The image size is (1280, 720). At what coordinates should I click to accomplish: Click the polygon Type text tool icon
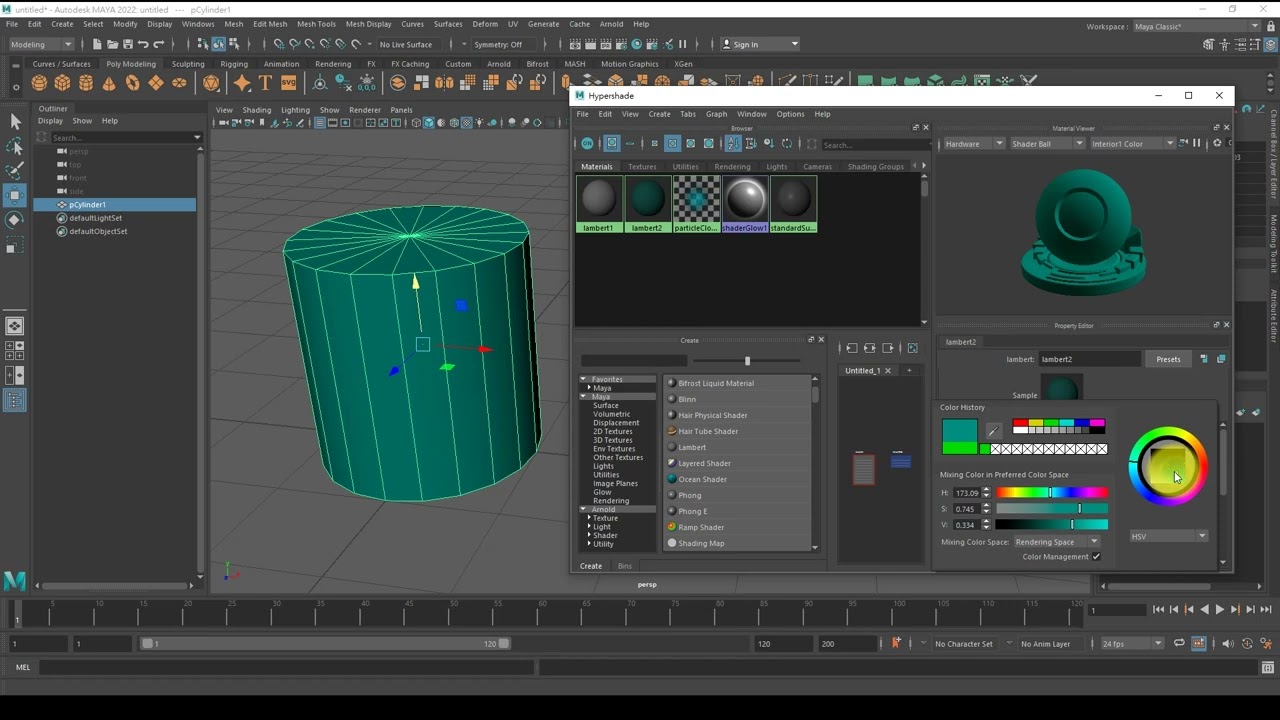pyautogui.click(x=265, y=83)
